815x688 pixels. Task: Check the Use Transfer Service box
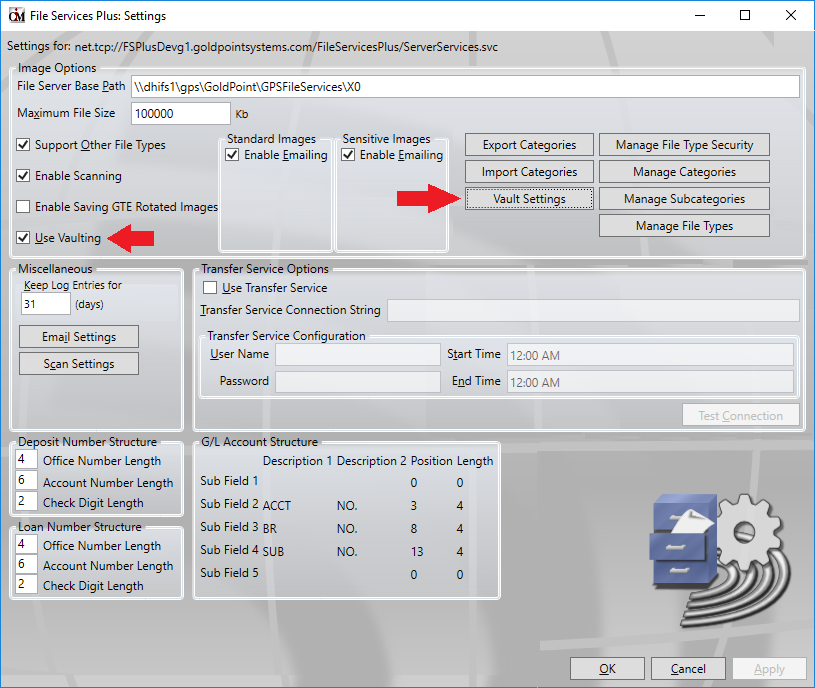(x=210, y=287)
